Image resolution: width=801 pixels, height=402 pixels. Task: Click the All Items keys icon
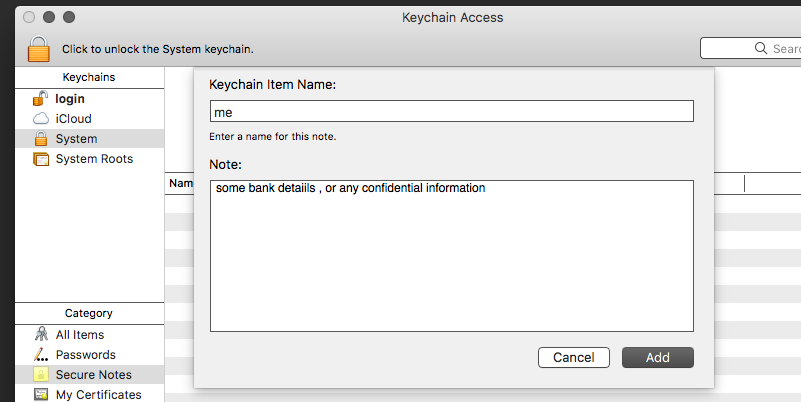tap(41, 335)
